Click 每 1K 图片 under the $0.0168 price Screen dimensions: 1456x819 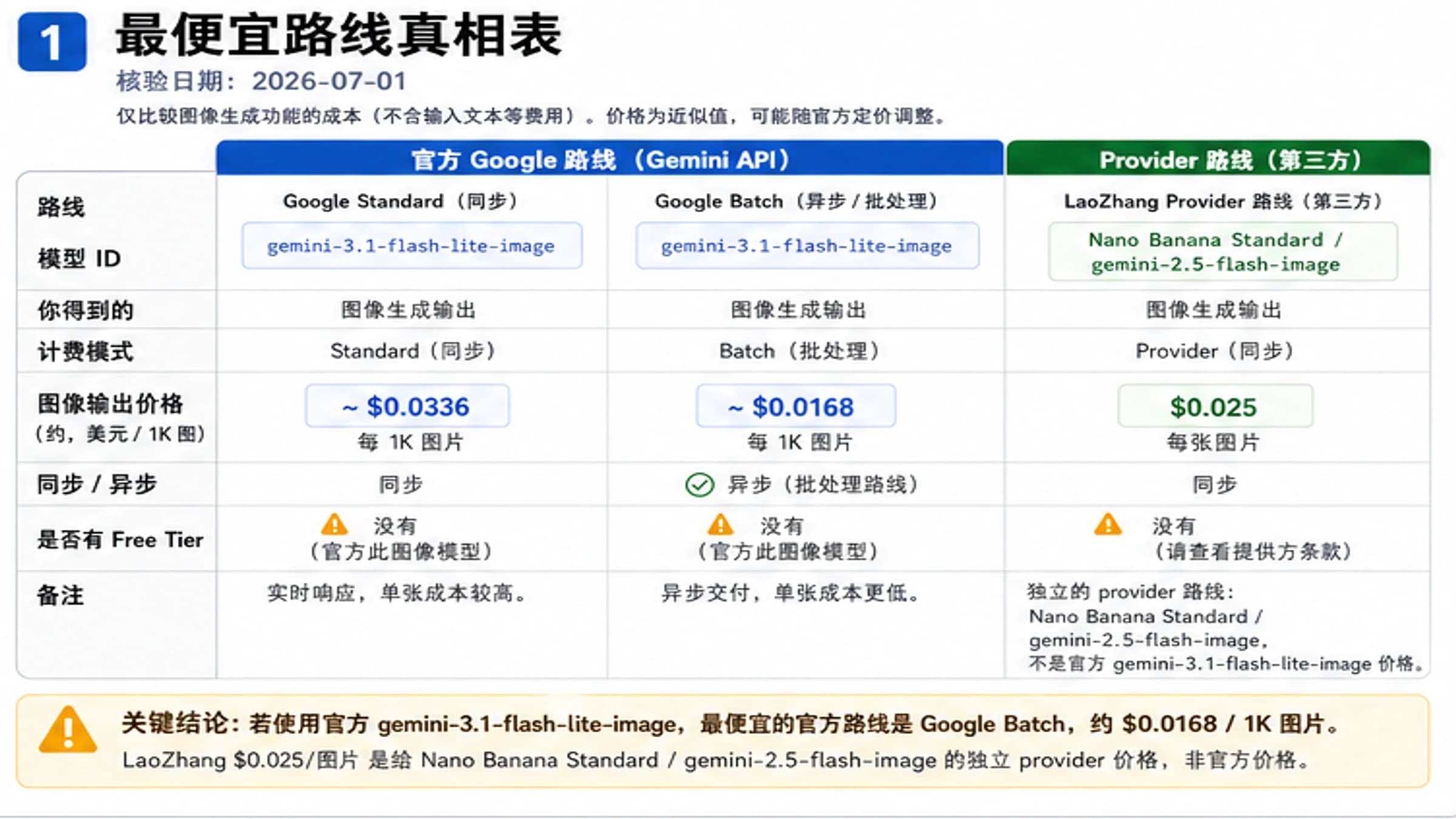(x=800, y=442)
